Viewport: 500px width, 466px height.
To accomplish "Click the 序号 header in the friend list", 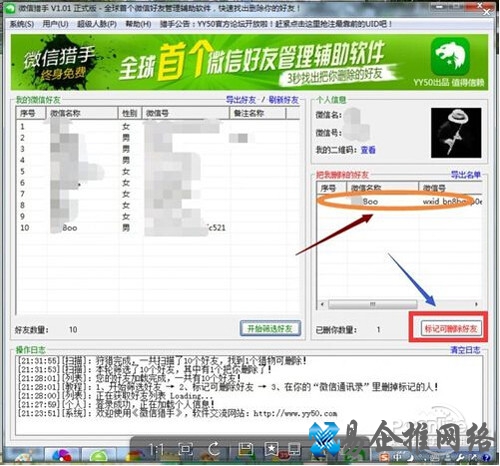I will pyautogui.click(x=31, y=113).
